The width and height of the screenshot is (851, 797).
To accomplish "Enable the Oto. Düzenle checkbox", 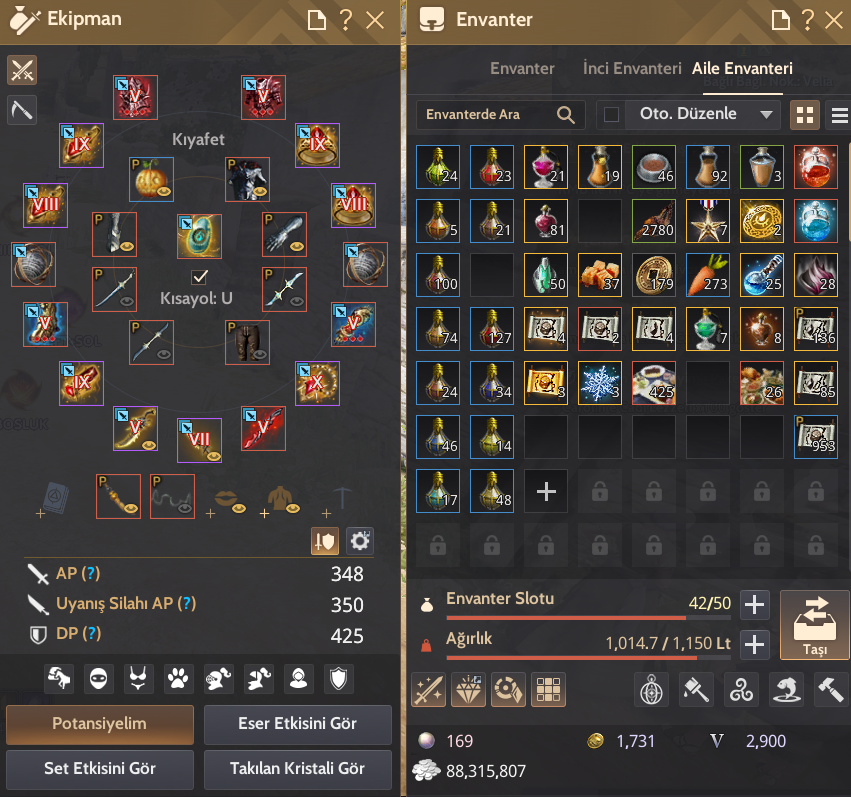I will click(611, 114).
